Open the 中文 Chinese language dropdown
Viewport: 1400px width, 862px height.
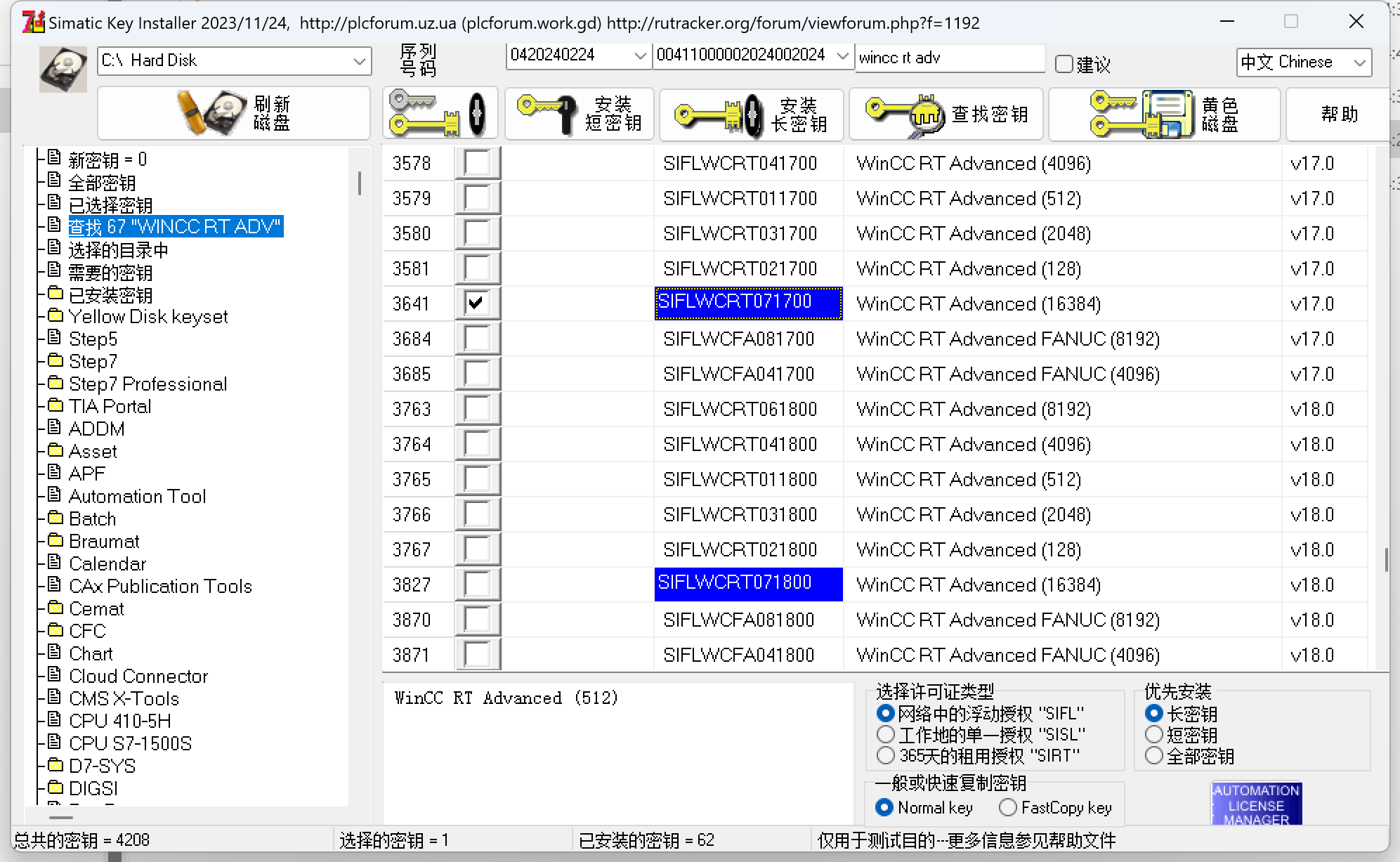tap(1359, 63)
